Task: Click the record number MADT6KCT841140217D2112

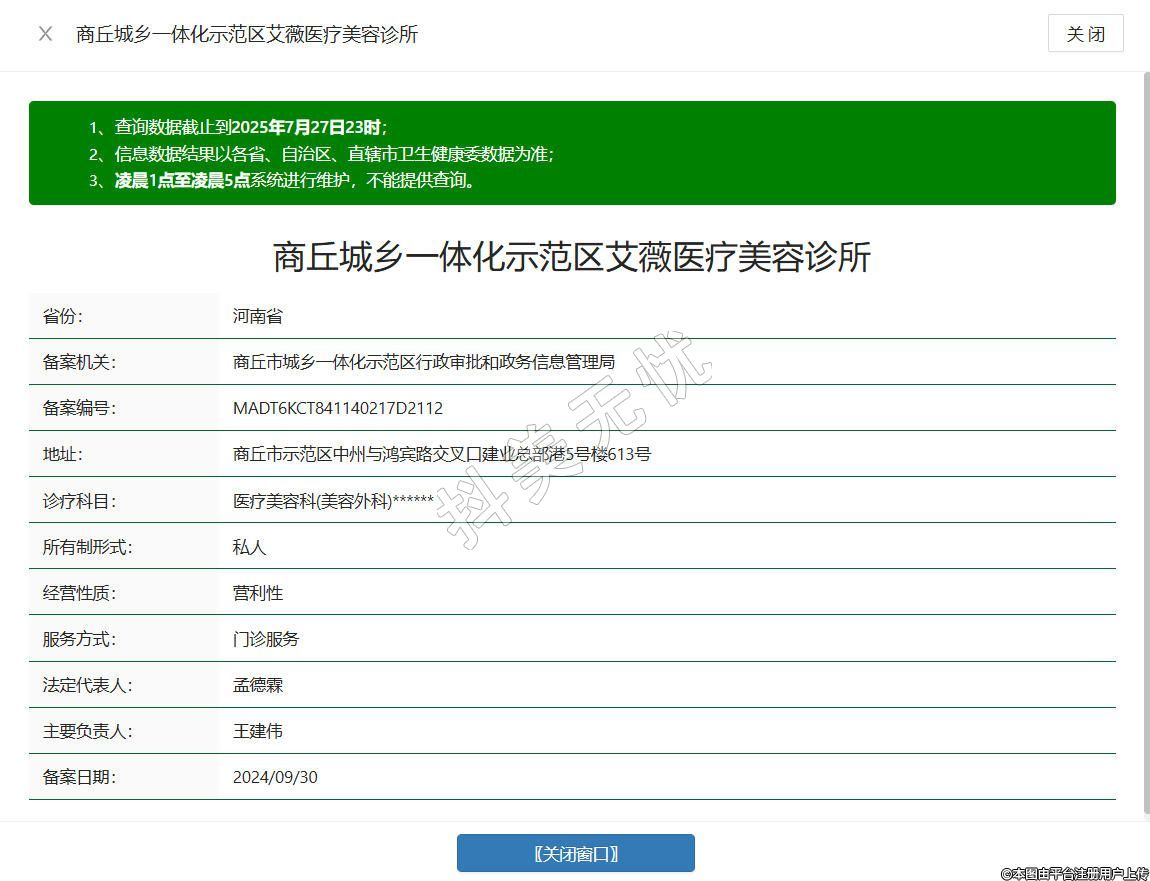Action: point(337,408)
